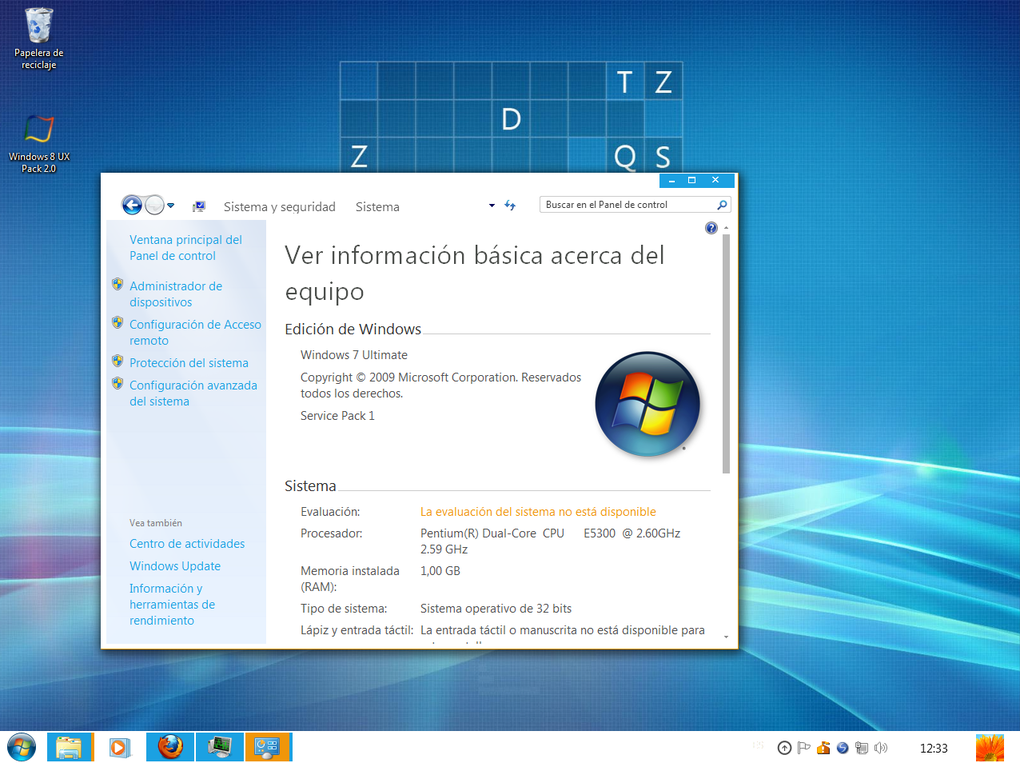Open the network tray icon

click(861, 748)
